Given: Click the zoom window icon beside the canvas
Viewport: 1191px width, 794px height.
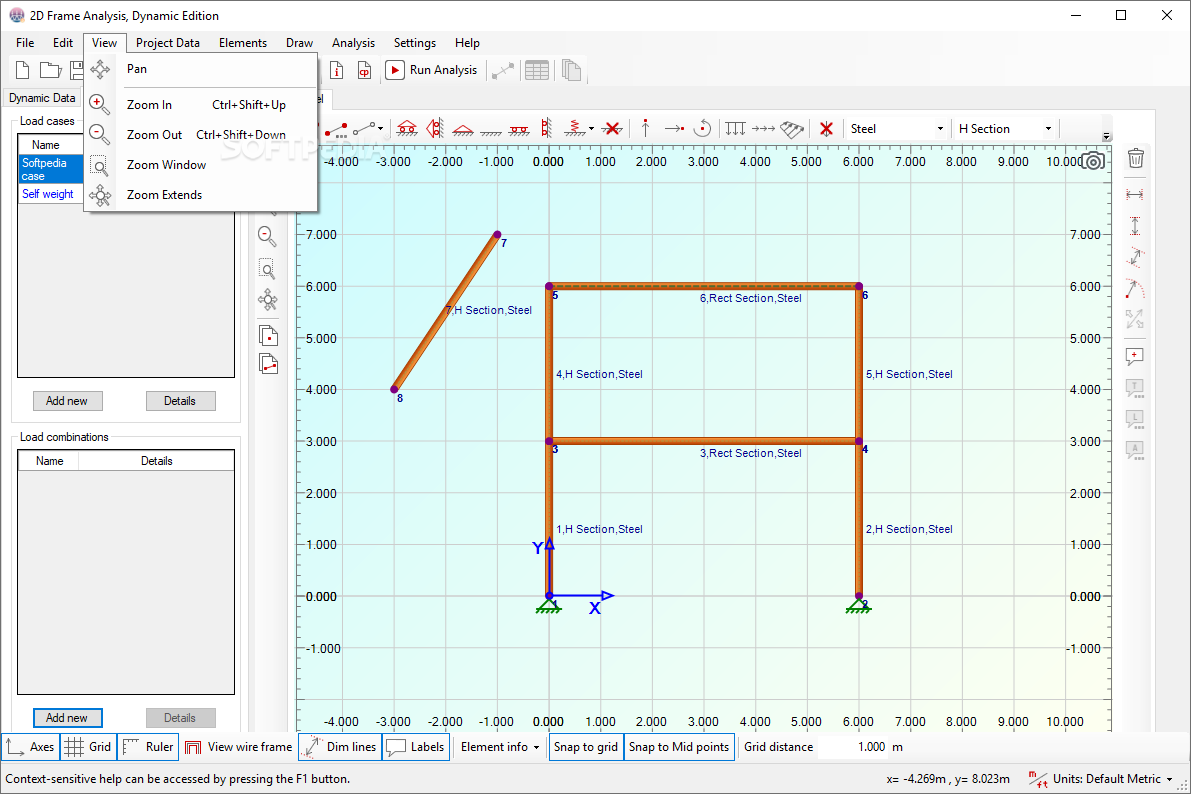Looking at the screenshot, I should click(267, 269).
